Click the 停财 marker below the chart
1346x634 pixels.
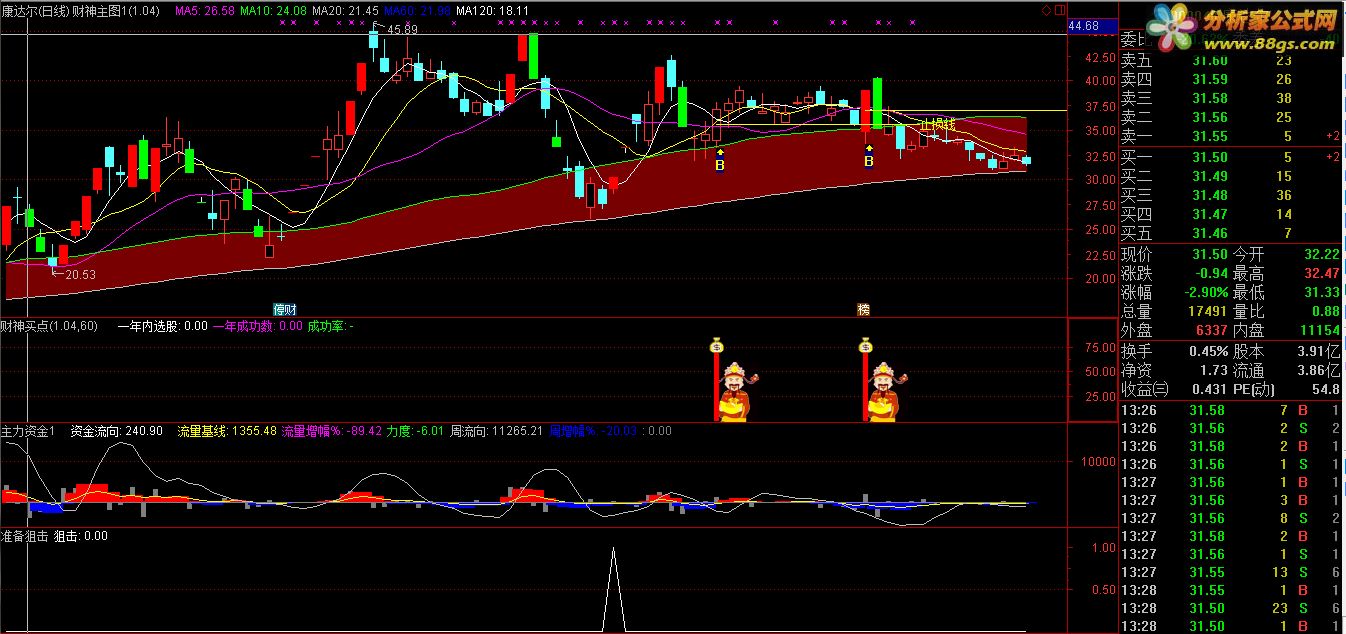[x=285, y=309]
